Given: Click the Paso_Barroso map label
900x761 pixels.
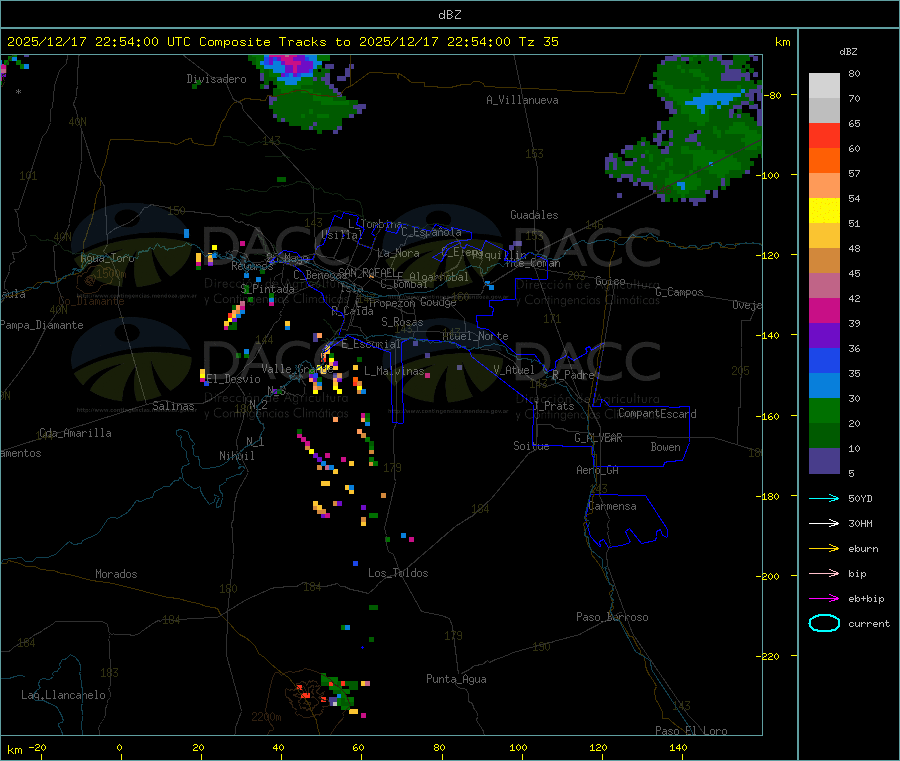Looking at the screenshot, I should (612, 617).
